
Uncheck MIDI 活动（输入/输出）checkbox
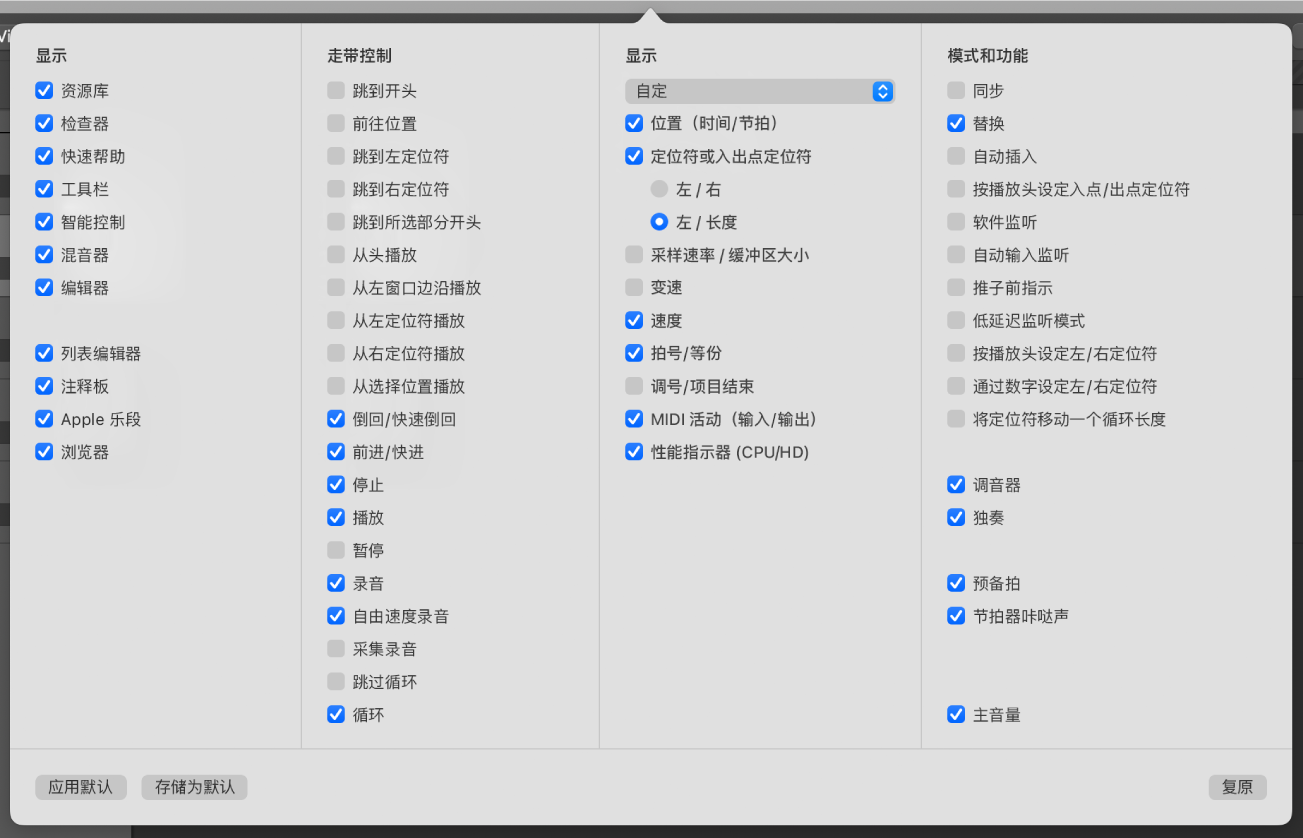(634, 419)
